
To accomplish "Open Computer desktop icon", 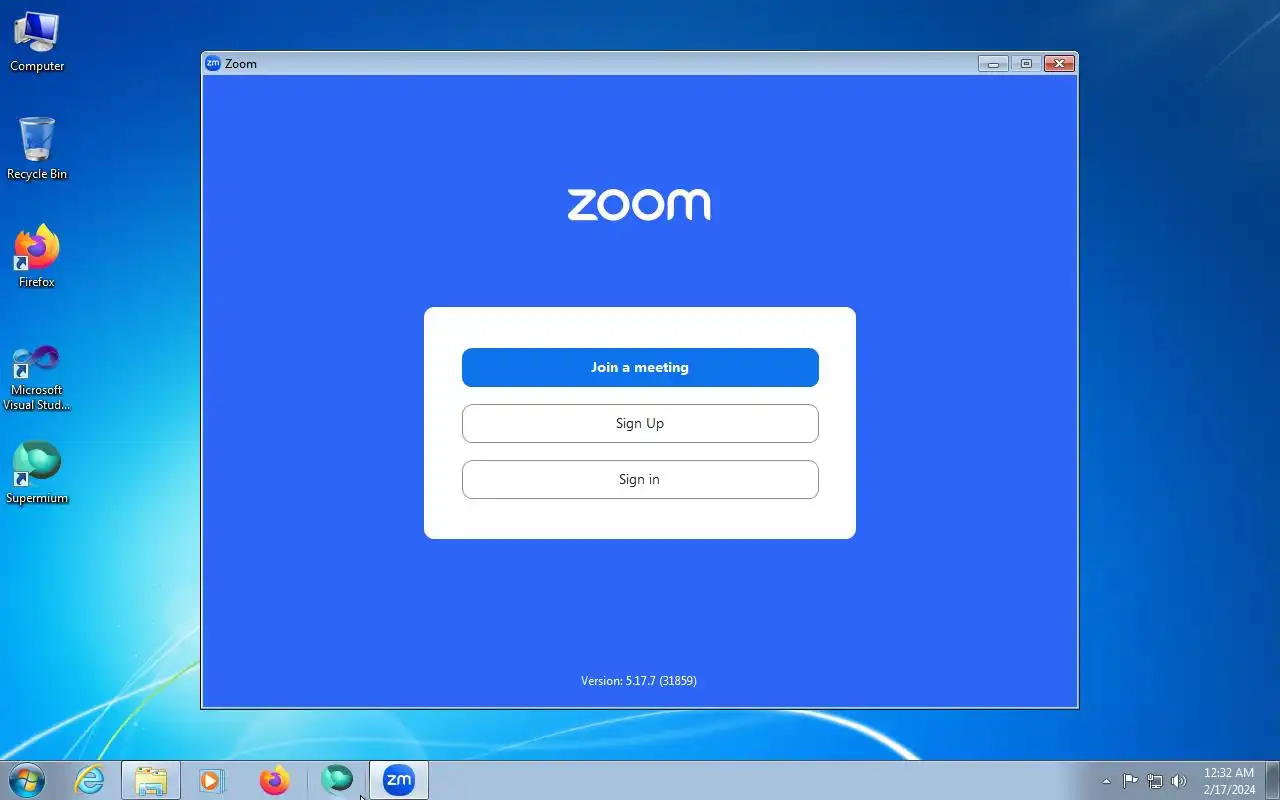I will click(x=37, y=42).
